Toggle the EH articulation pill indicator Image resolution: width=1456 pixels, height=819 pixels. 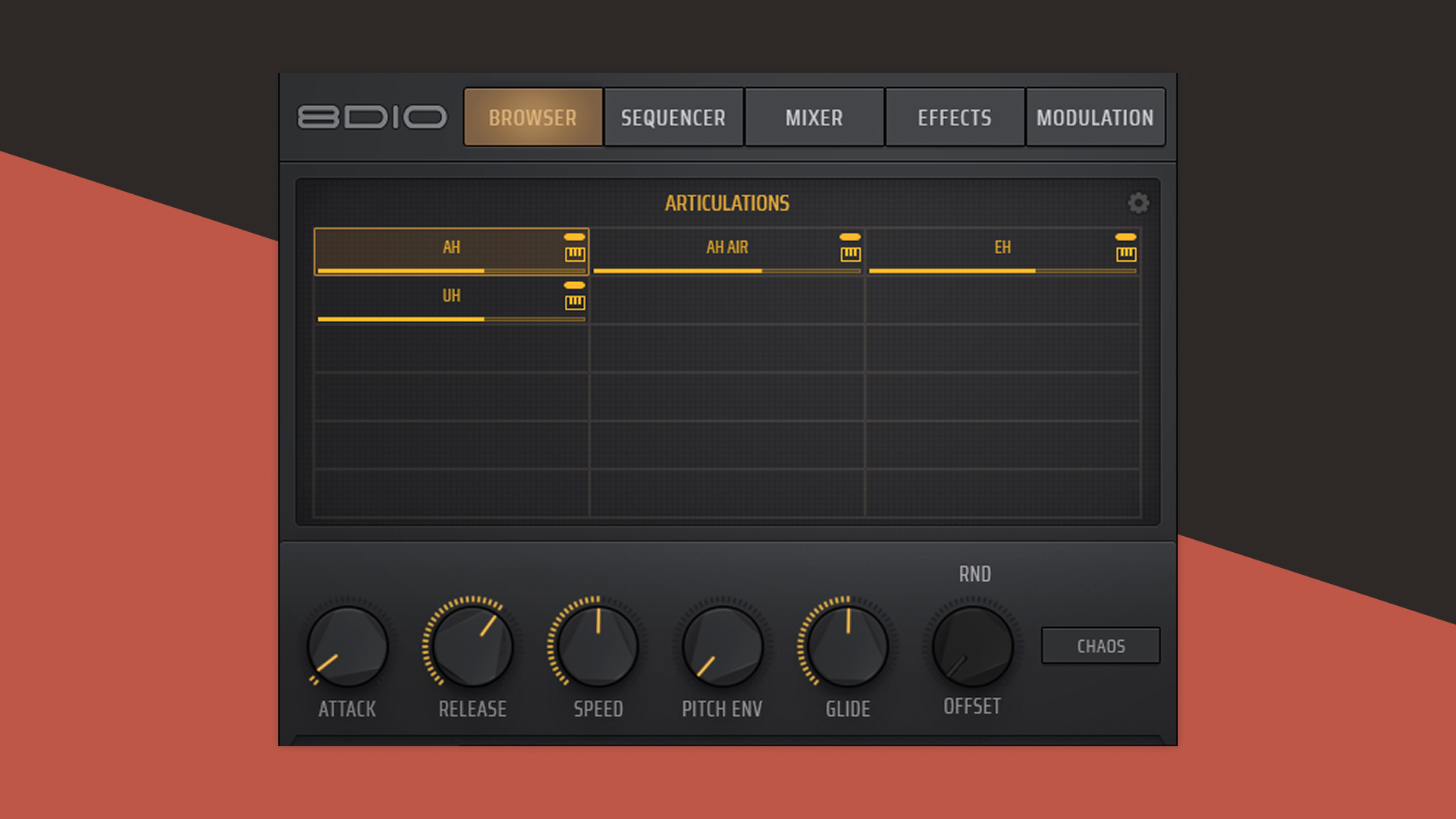[1125, 237]
